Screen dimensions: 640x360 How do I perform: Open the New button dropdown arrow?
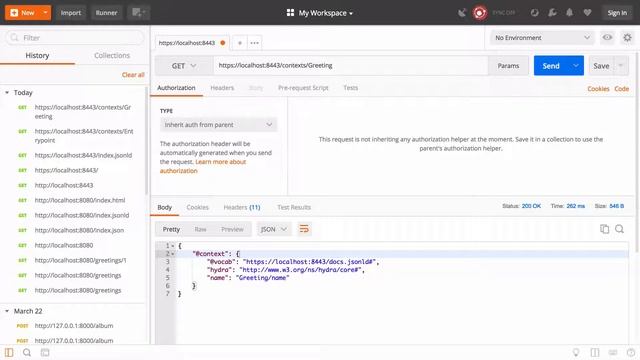[46, 13]
